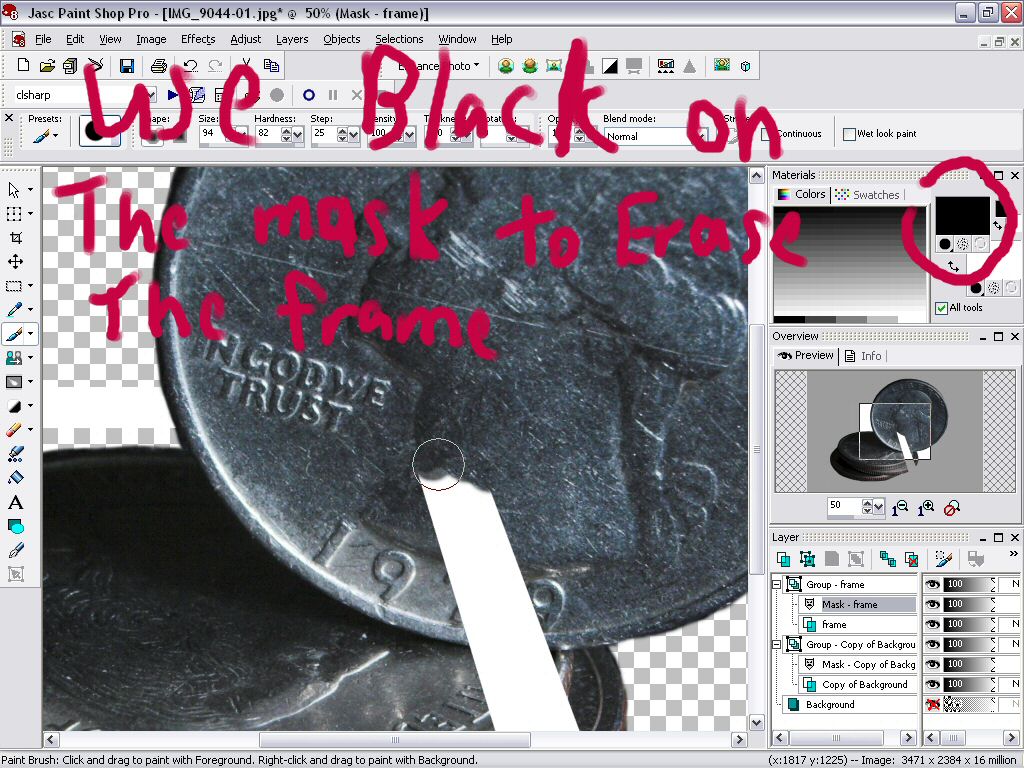Open the Effects menu
Viewport: 1024px width, 768px height.
(x=198, y=39)
